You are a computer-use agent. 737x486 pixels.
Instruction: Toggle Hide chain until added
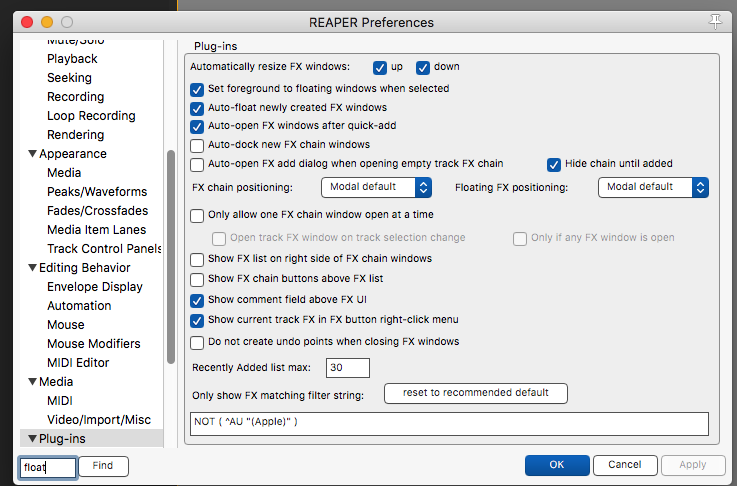click(x=554, y=164)
